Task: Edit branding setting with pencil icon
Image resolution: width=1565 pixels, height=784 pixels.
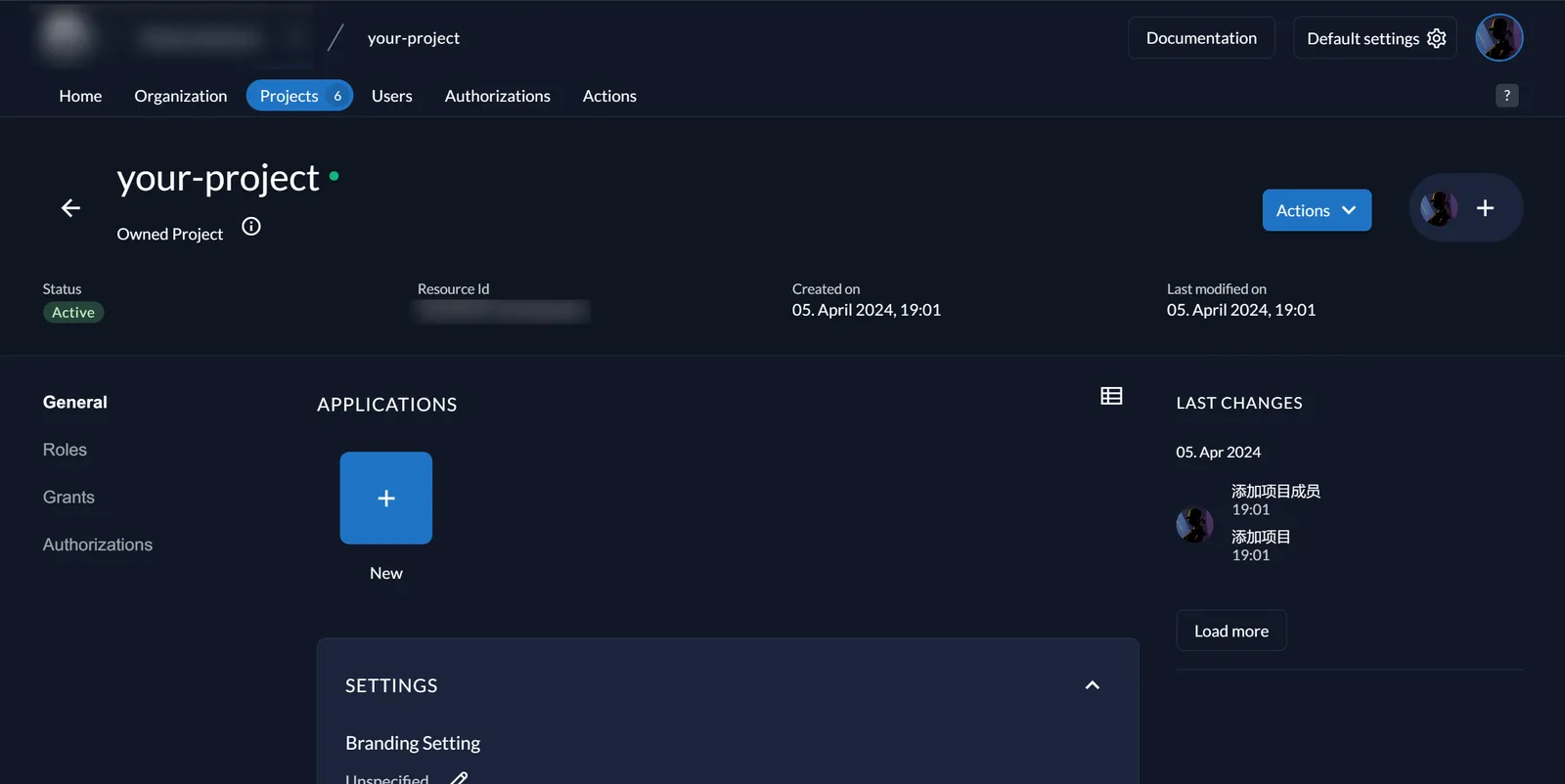Action: coord(459,777)
